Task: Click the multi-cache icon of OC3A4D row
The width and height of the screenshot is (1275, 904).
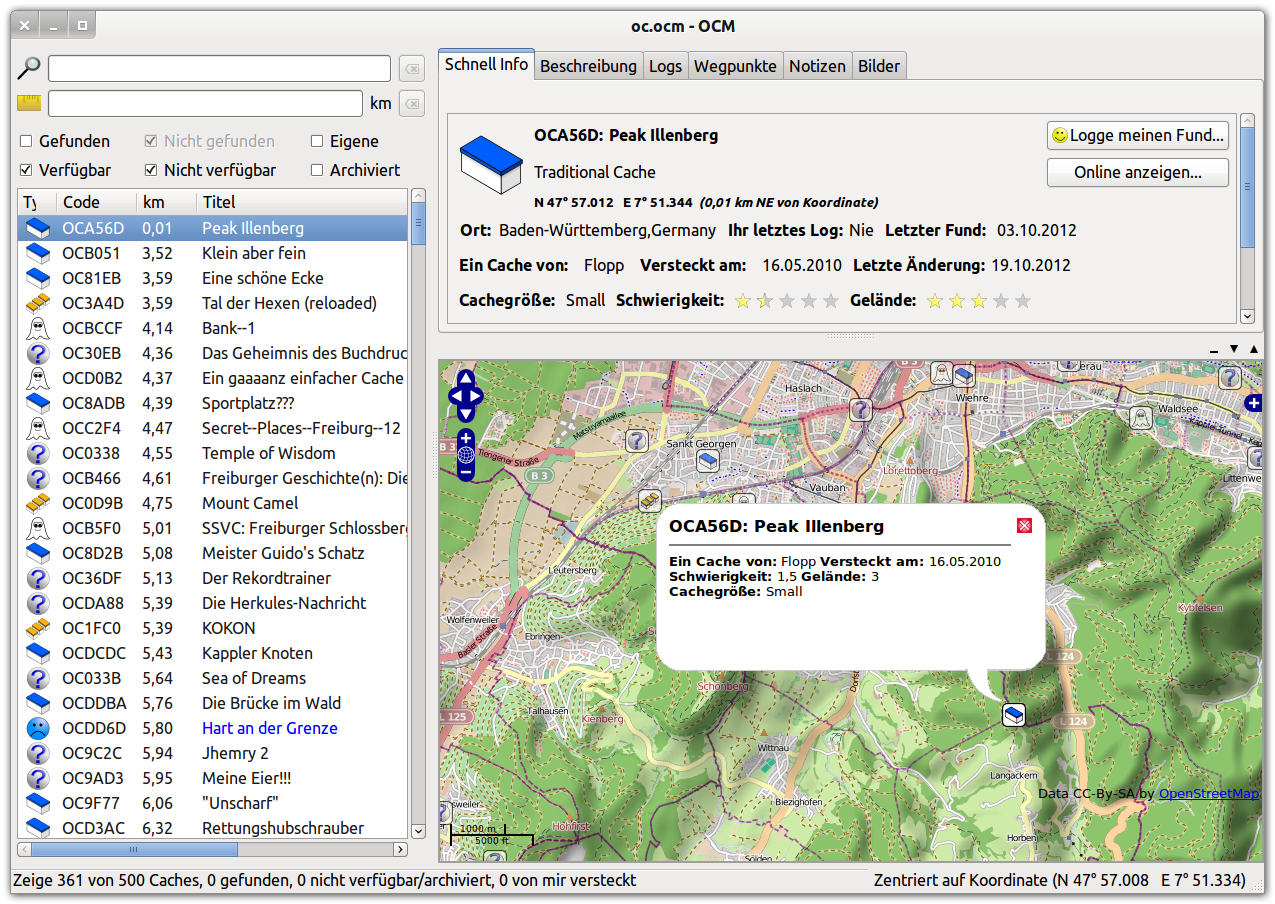Action: coord(37,303)
